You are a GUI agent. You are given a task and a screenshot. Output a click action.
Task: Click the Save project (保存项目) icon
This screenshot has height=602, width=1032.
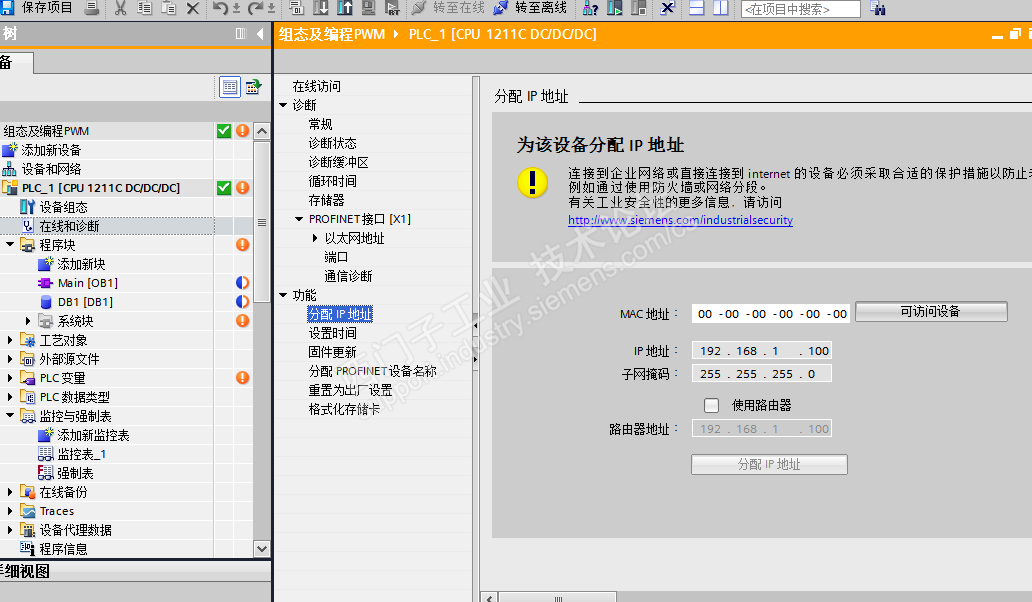8,8
